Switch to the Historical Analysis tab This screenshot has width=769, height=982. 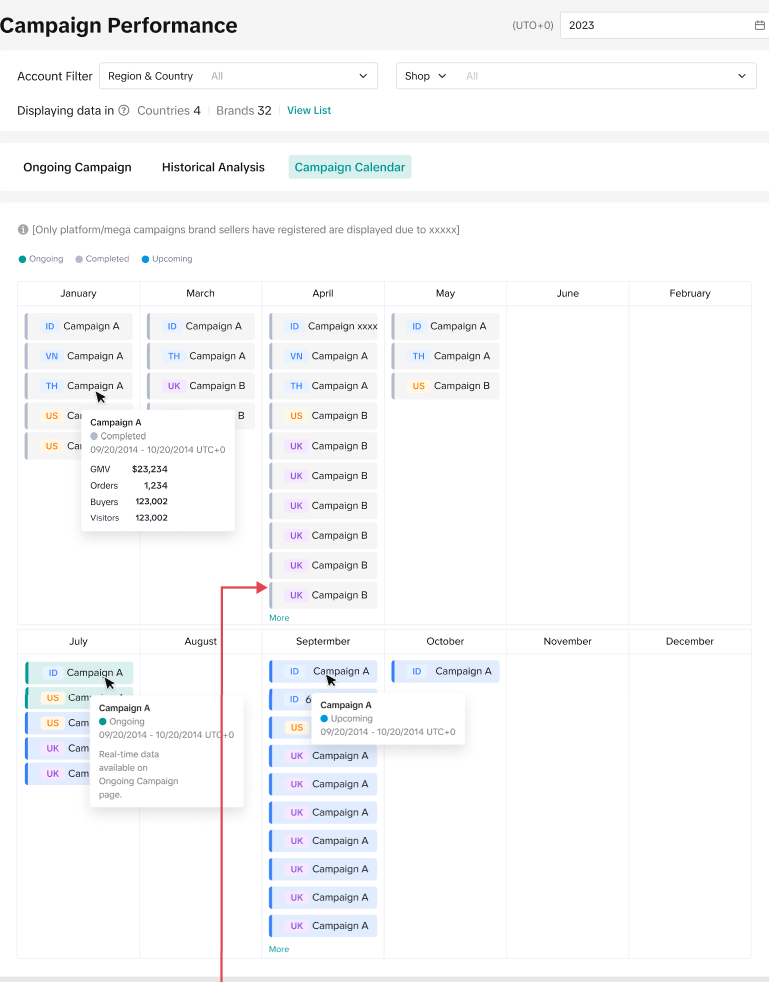pos(213,167)
